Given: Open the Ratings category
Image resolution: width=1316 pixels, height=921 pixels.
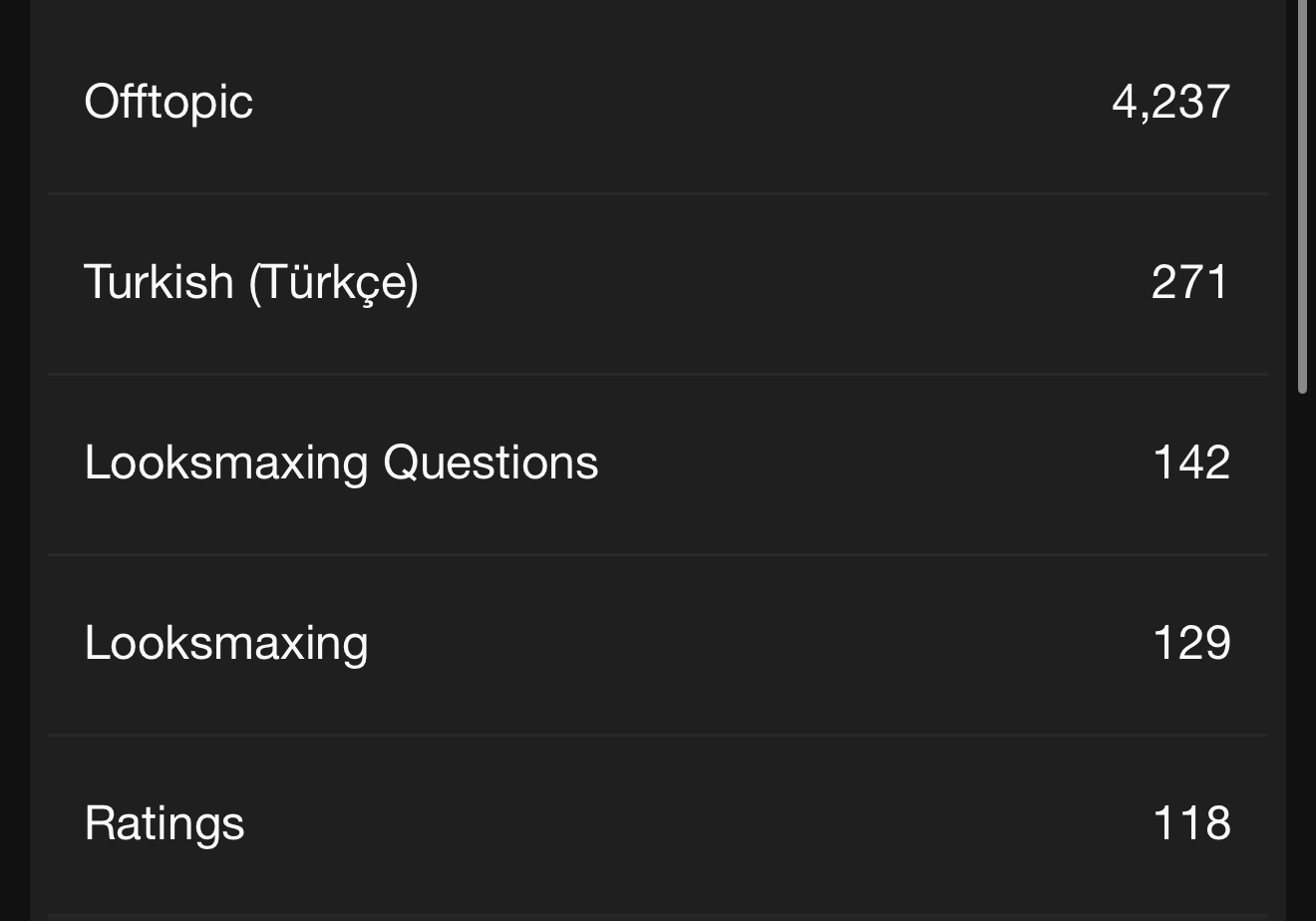Looking at the screenshot, I should pyautogui.click(x=164, y=823).
